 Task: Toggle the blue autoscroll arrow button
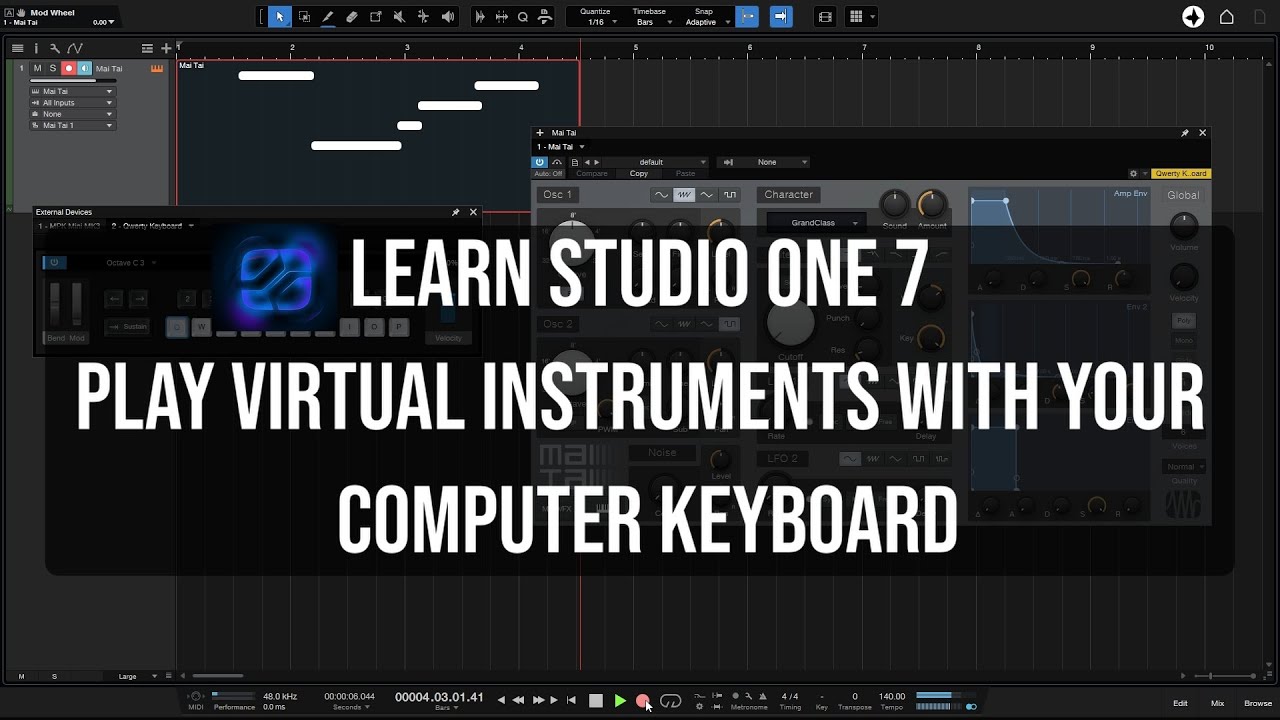point(781,16)
